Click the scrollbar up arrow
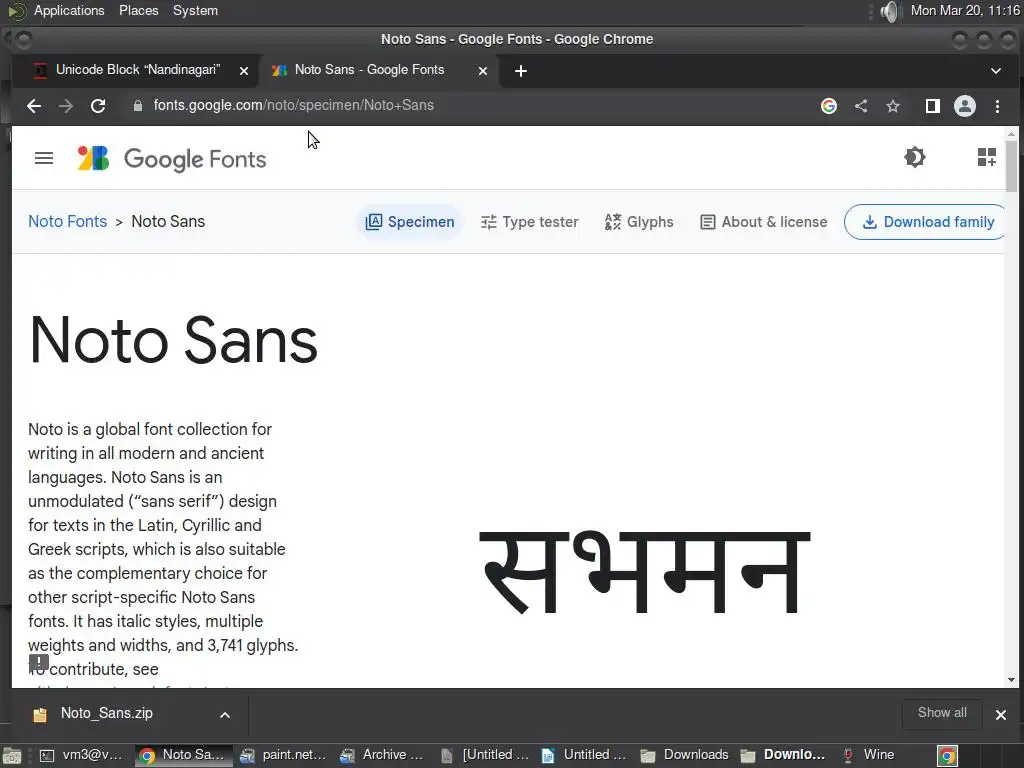This screenshot has height=768, width=1024. pyautogui.click(x=1012, y=133)
